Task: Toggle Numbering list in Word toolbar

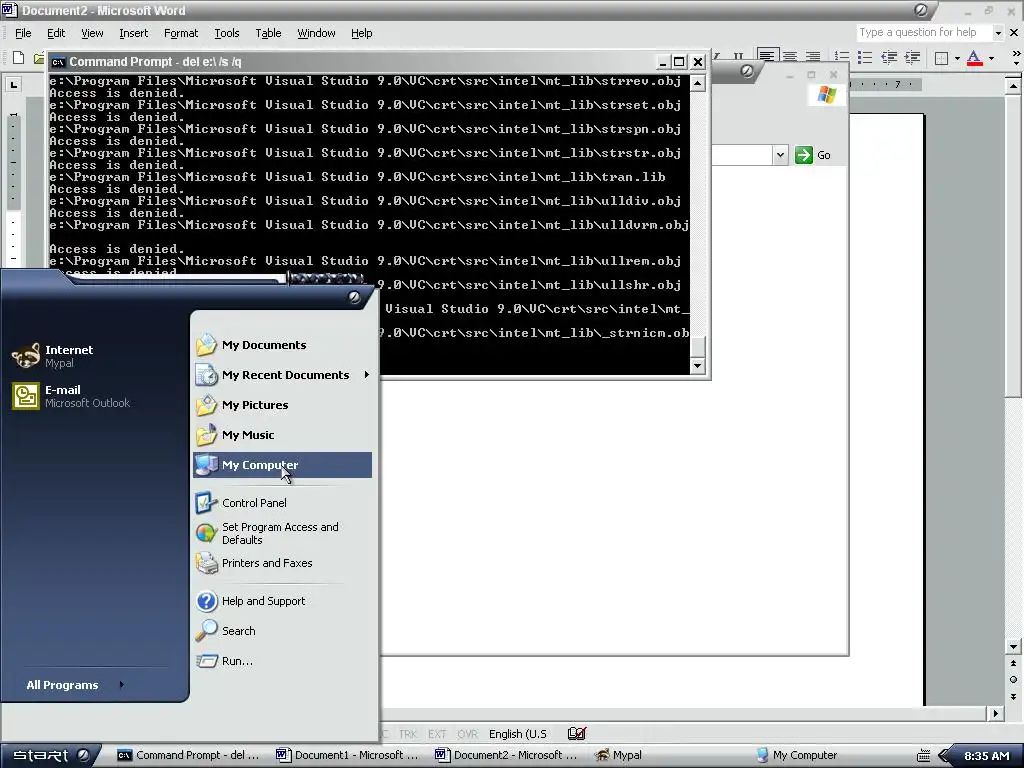Action: tap(842, 57)
